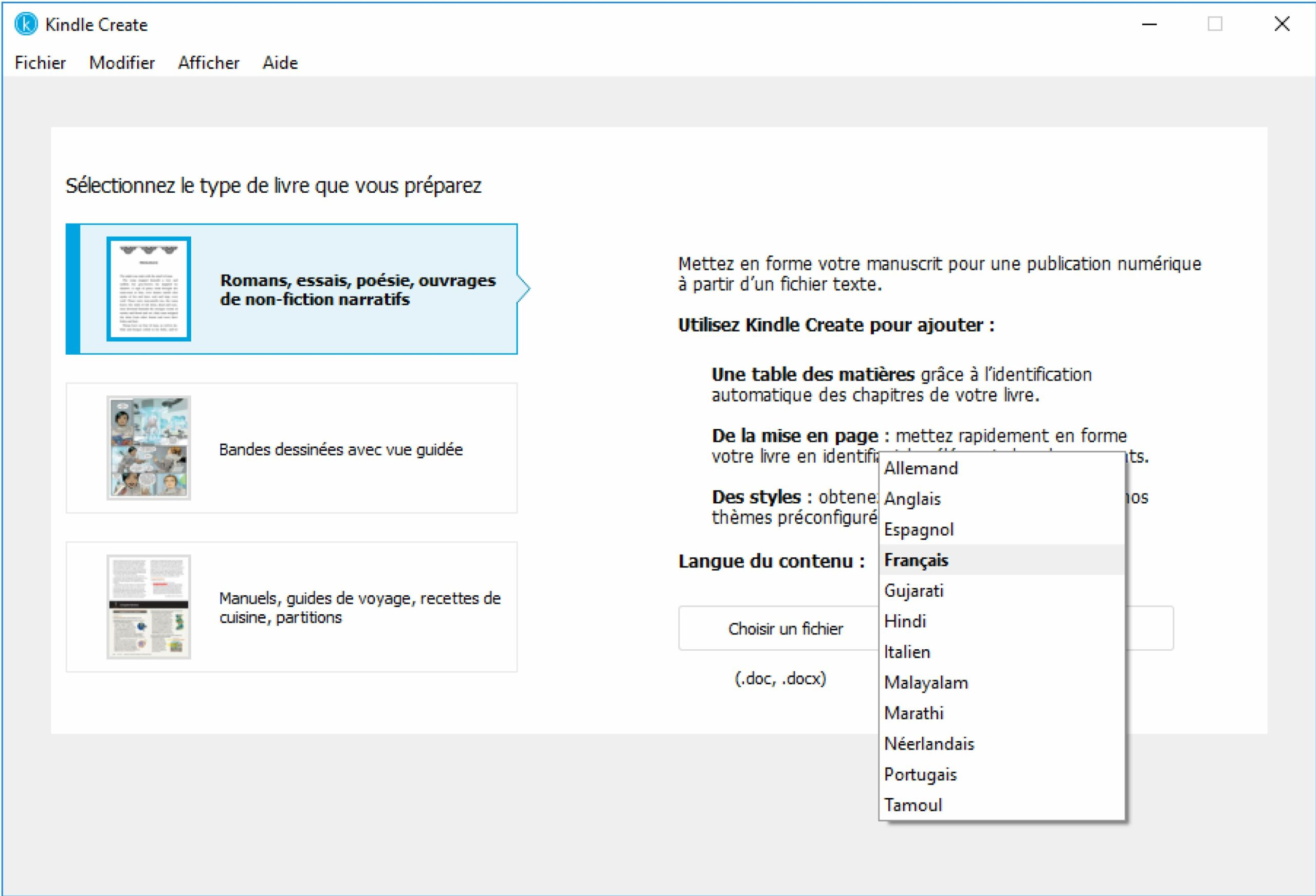Select the comic book thumbnail
Image resolution: width=1316 pixels, height=896 pixels.
(149, 447)
